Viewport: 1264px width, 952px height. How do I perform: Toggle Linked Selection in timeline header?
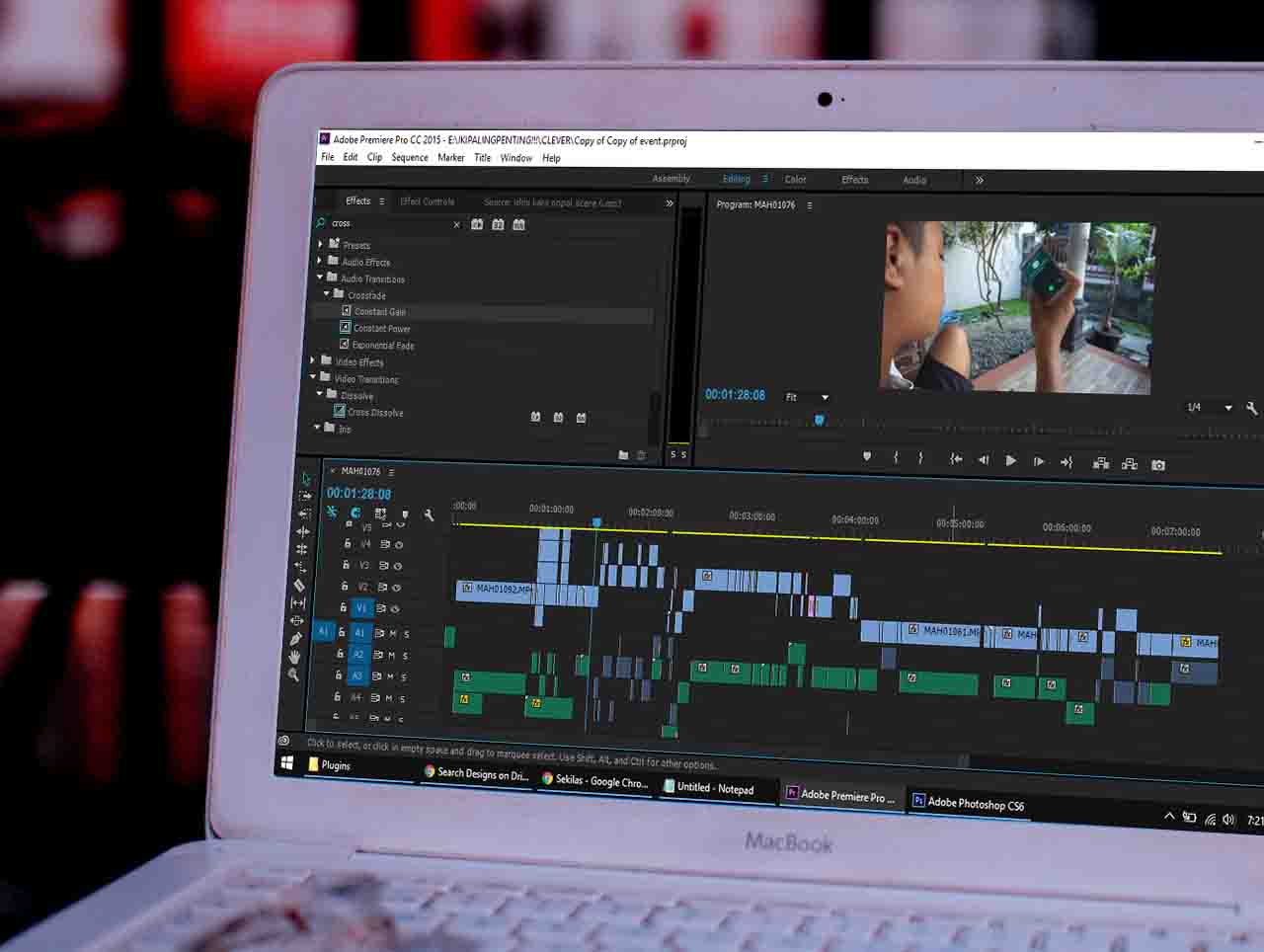click(380, 514)
